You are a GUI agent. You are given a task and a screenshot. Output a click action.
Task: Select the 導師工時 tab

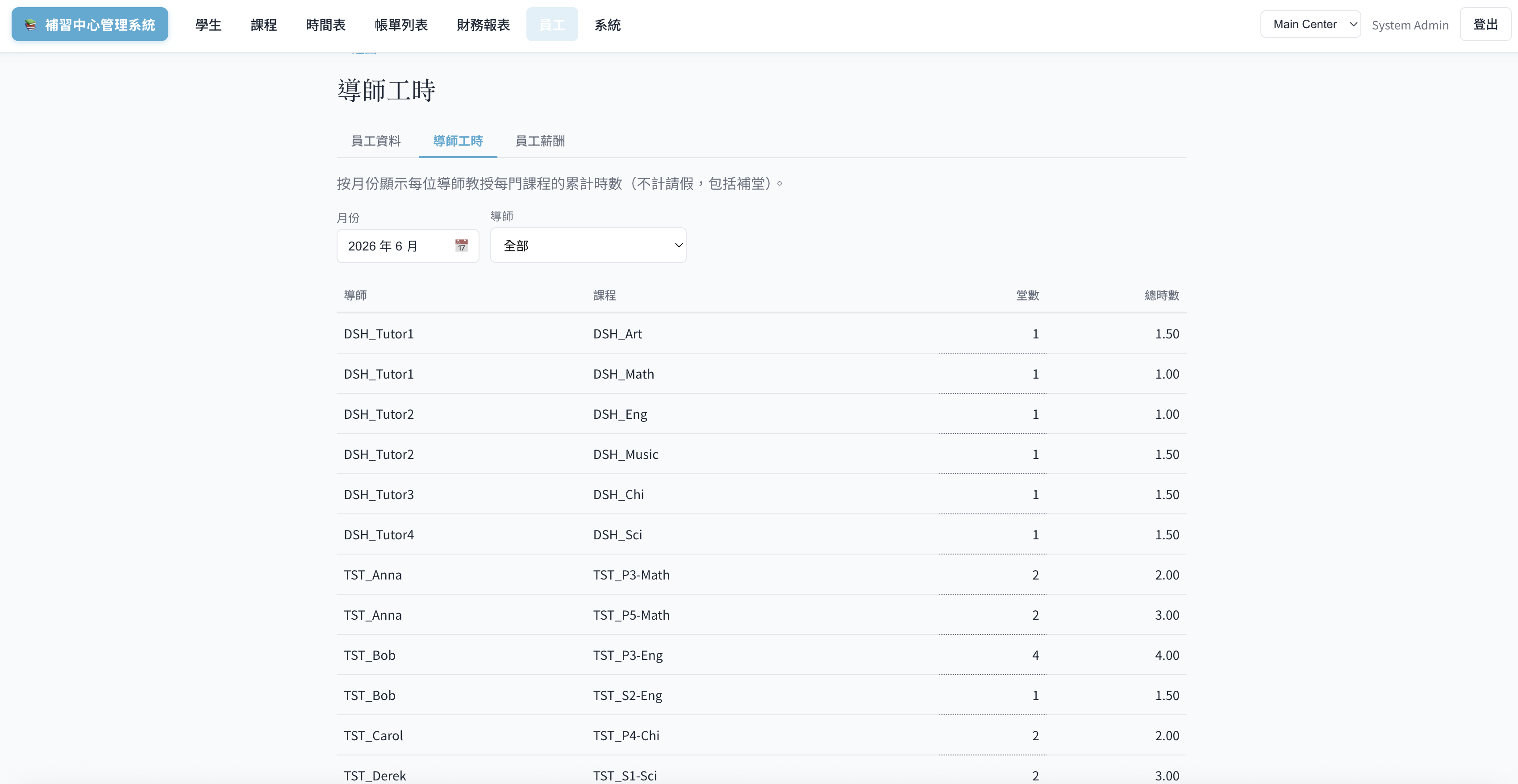click(458, 141)
